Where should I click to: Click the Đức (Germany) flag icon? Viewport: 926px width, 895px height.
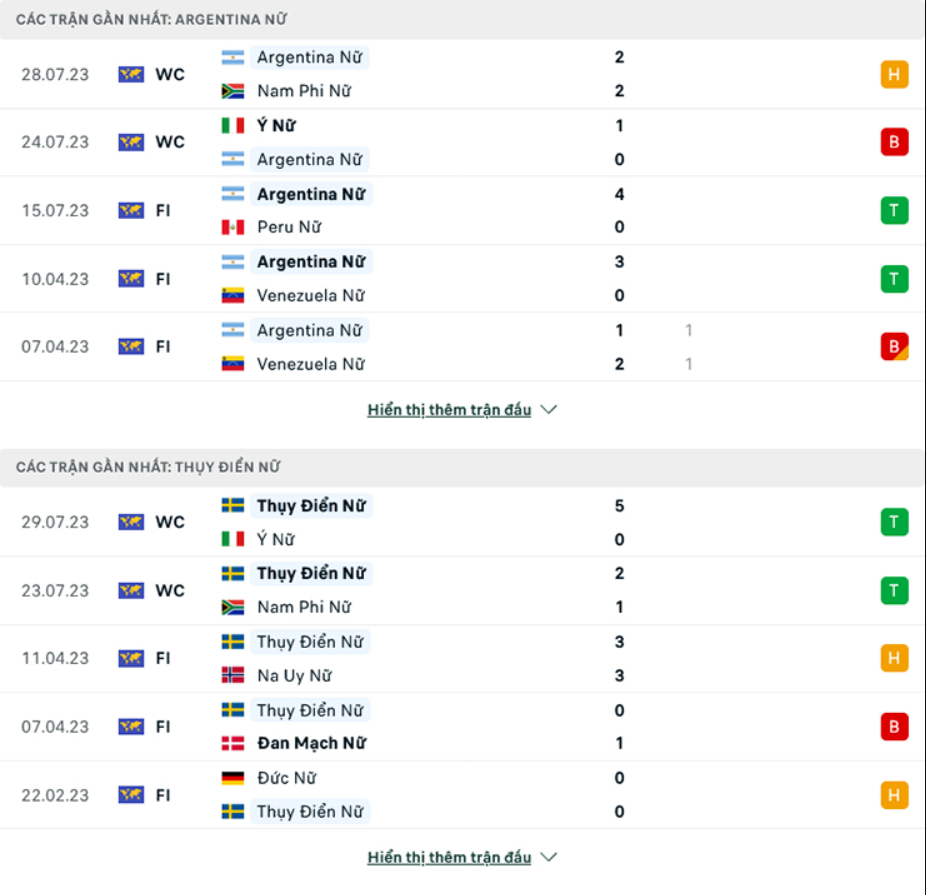(233, 778)
